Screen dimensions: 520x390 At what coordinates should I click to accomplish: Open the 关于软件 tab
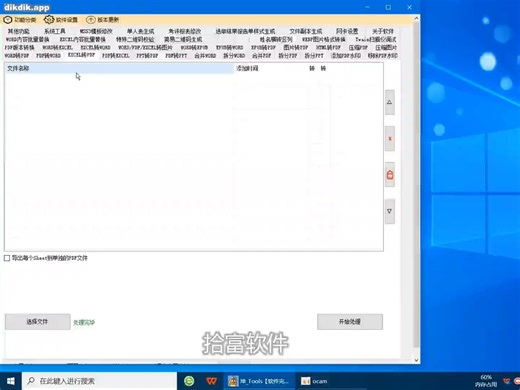coord(383,32)
